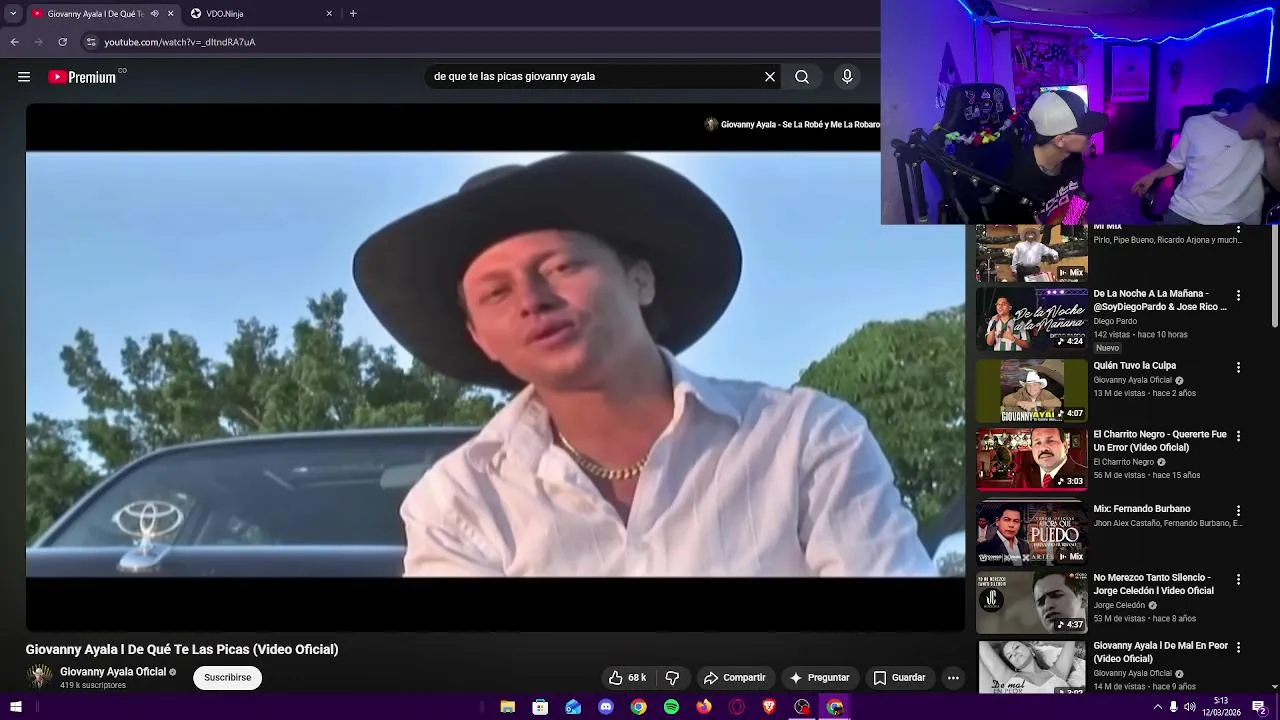Image resolution: width=1280 pixels, height=720 pixels.
Task: Like the video with 68 k thumbs up
Action: (627, 678)
